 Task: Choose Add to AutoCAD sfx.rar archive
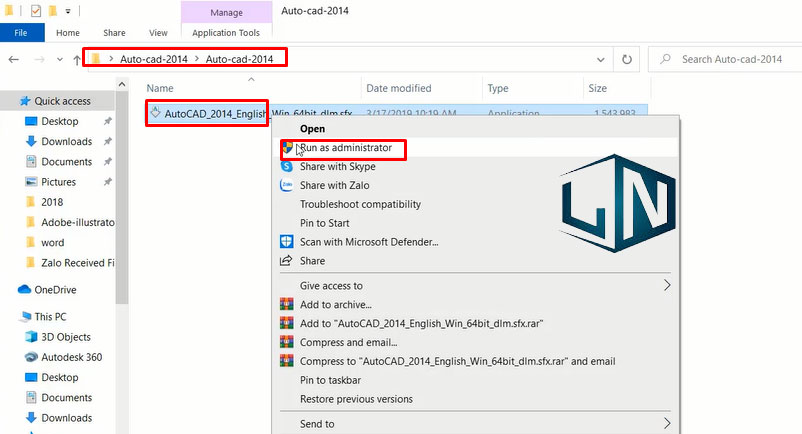coord(421,324)
